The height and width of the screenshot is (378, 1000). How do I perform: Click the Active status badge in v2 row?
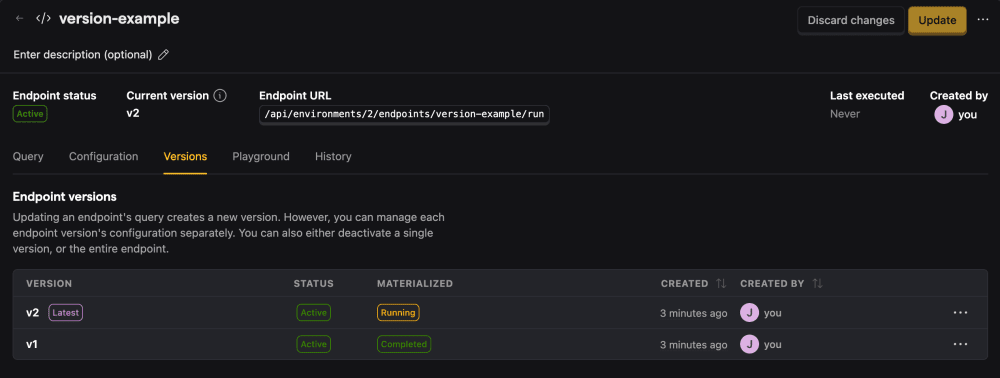314,313
